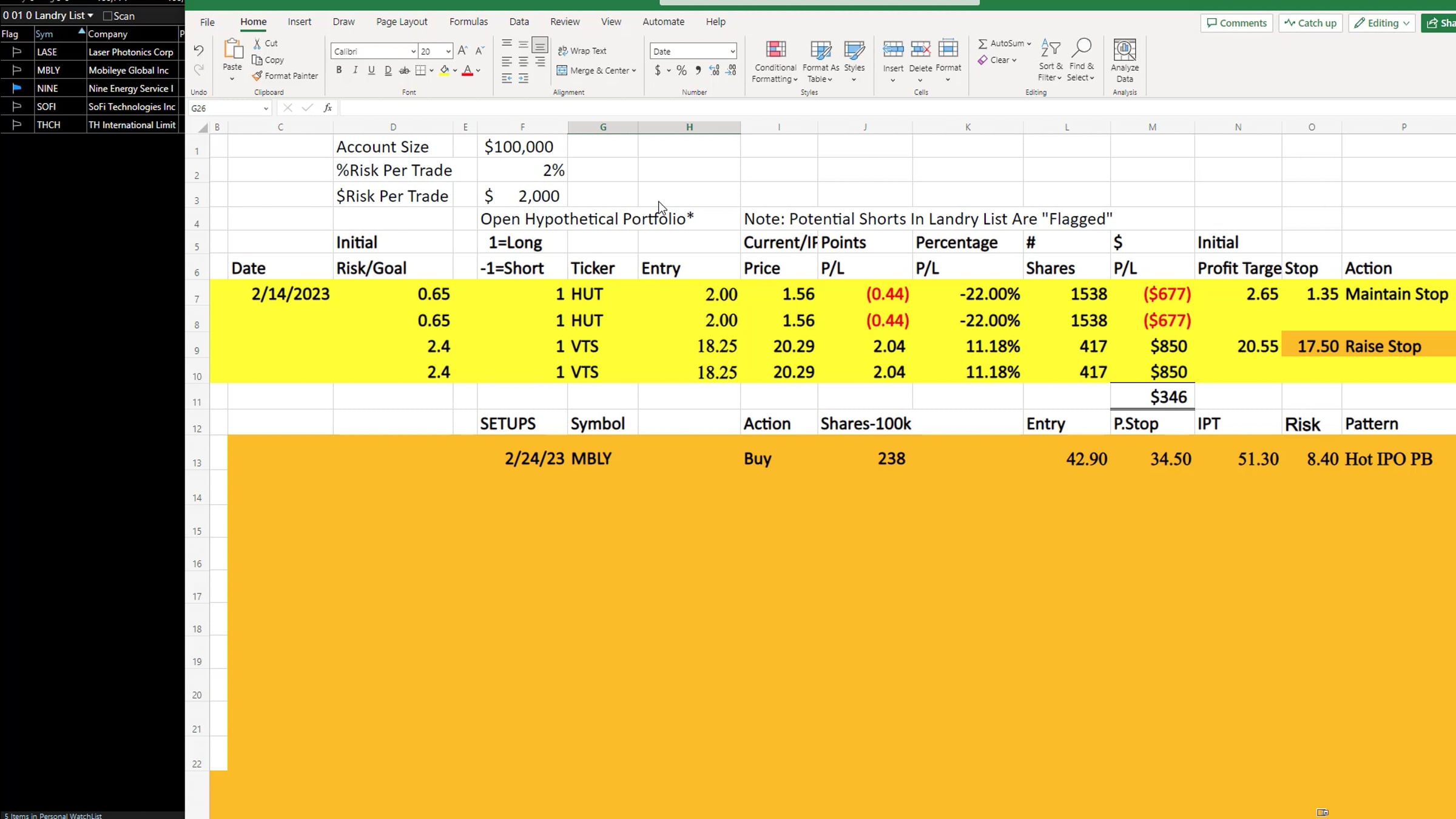This screenshot has width=1456, height=819.
Task: Open Find & Select options
Action: click(1081, 61)
